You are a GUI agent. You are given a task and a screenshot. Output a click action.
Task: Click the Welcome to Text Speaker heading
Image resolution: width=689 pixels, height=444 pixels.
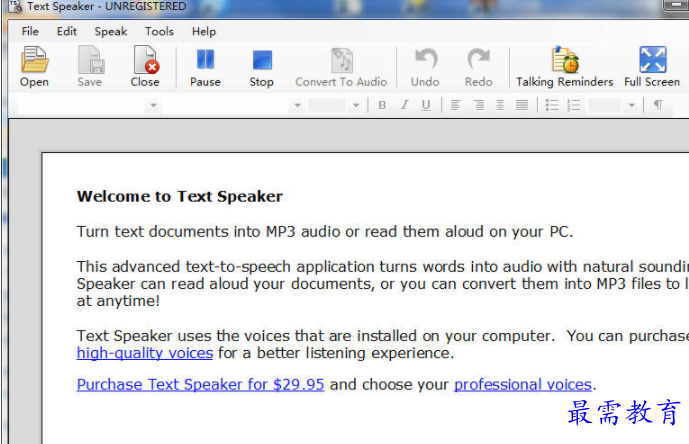180,197
